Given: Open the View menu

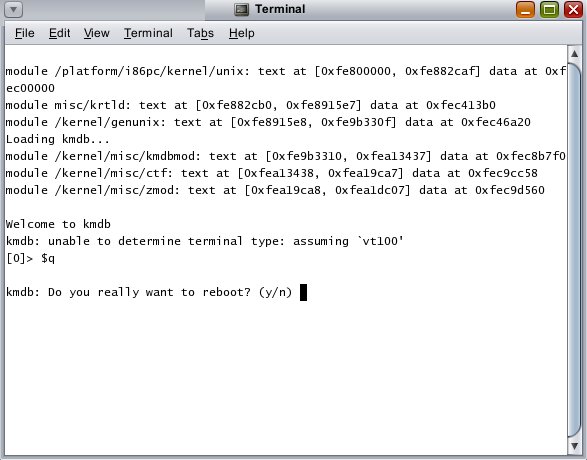Looking at the screenshot, I should click(x=97, y=33).
